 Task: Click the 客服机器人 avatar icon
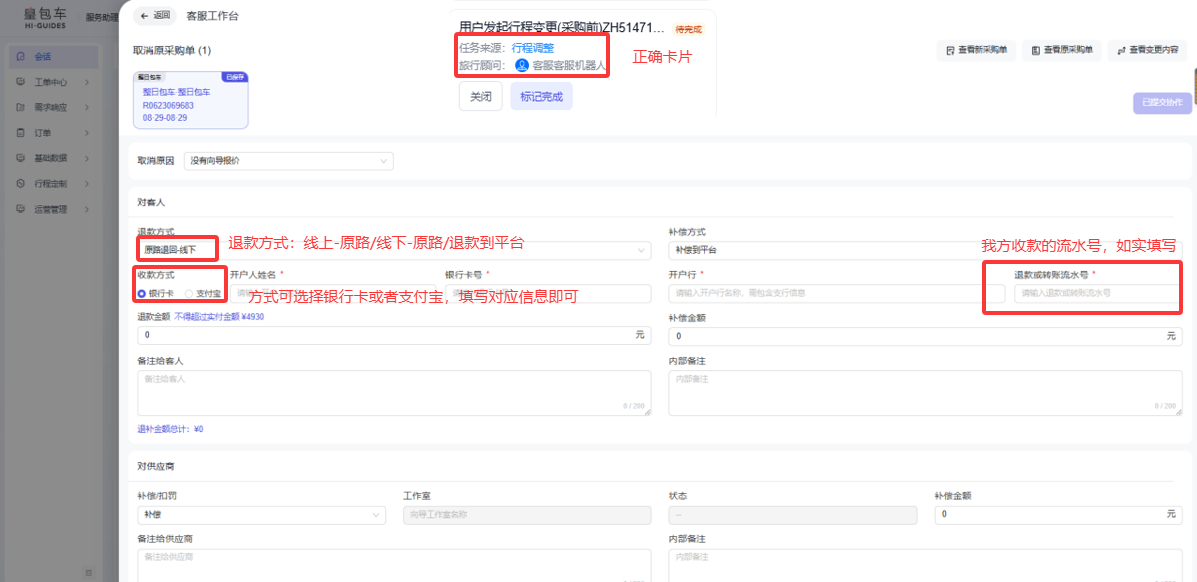click(522, 66)
